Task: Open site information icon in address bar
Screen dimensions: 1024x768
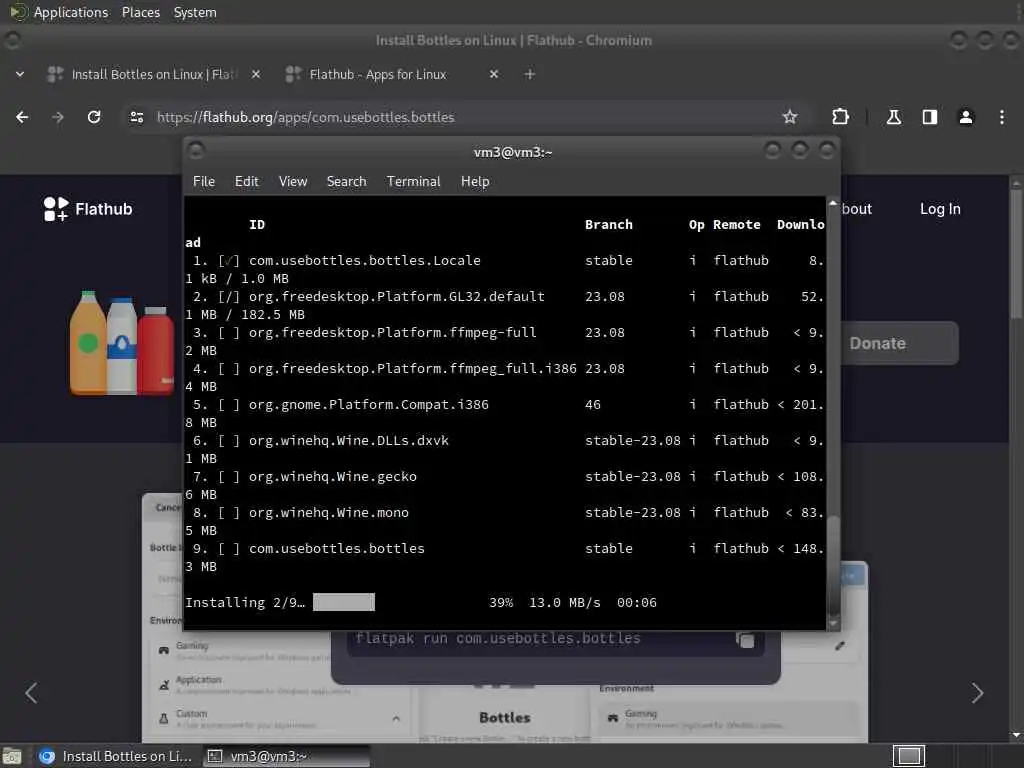Action: (x=136, y=117)
